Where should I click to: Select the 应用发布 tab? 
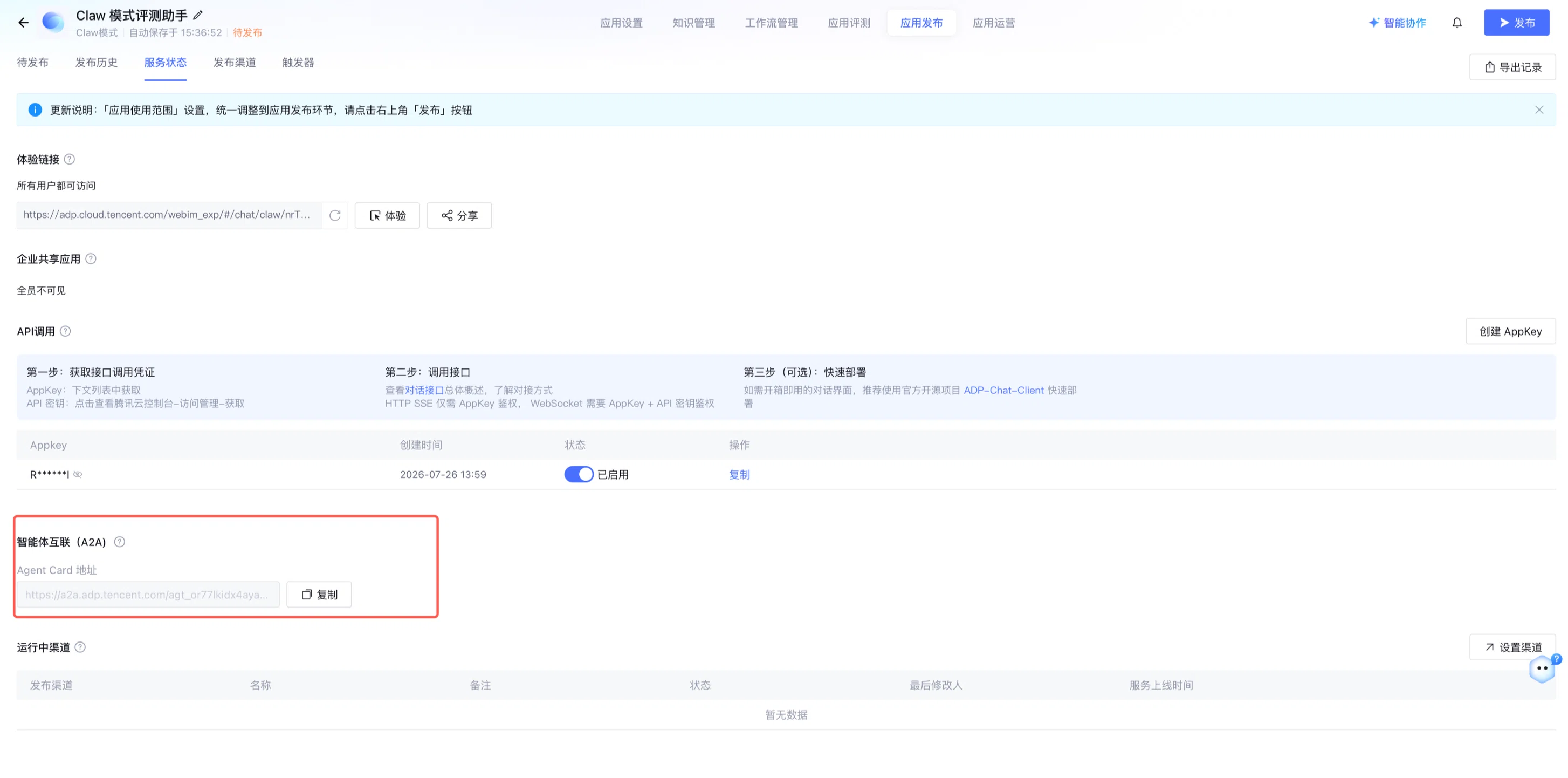[921, 23]
